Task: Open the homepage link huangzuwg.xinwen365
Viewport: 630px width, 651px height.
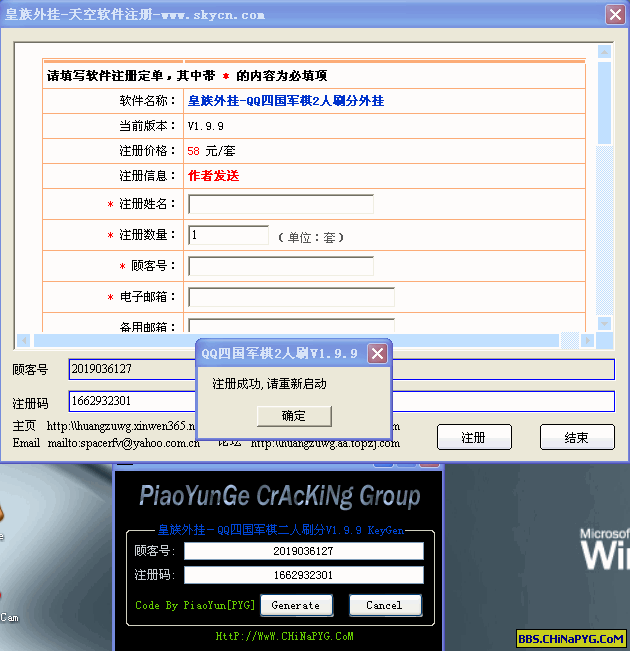Action: [x=120, y=426]
